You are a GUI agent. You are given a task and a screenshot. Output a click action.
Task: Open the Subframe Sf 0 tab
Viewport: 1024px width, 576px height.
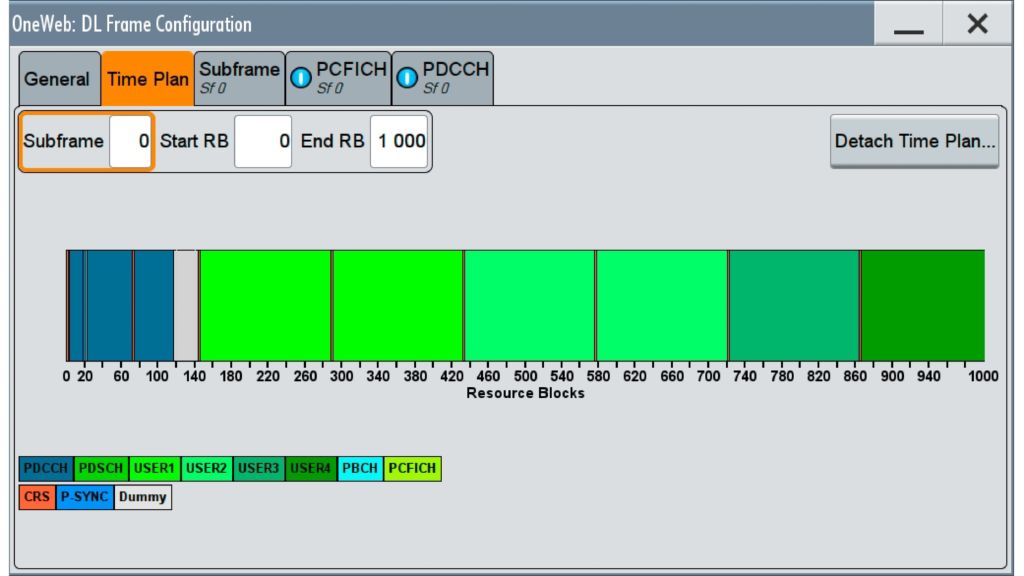click(239, 78)
